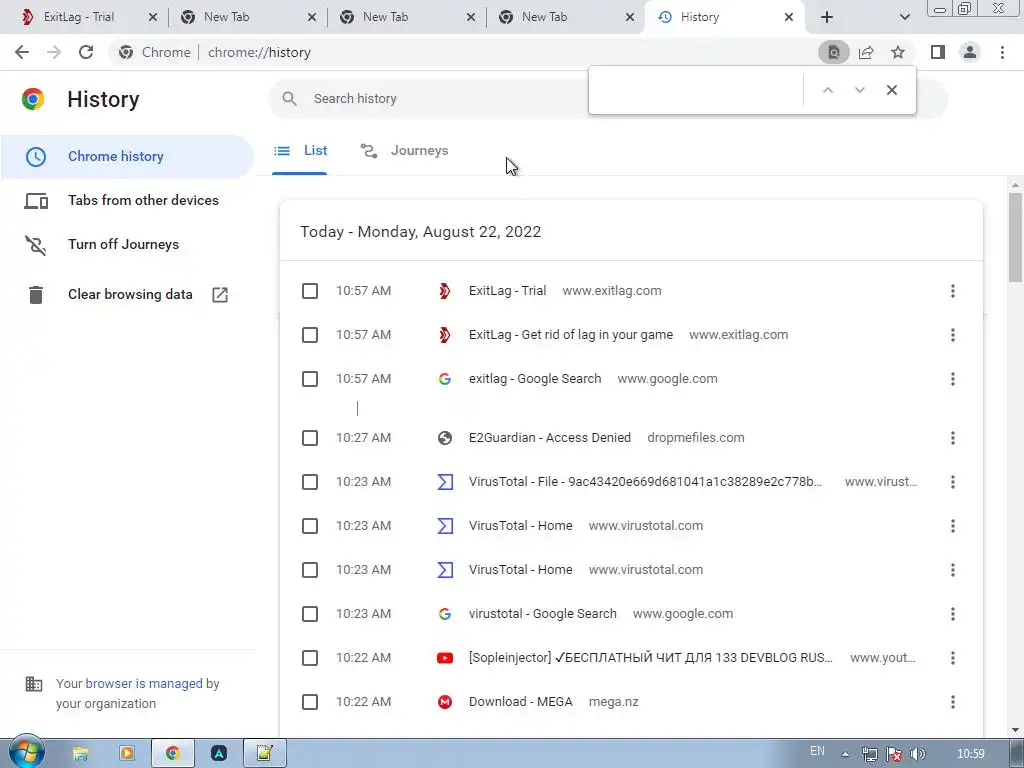
Task: Open more actions for Download - MEGA entry
Action: (x=953, y=702)
